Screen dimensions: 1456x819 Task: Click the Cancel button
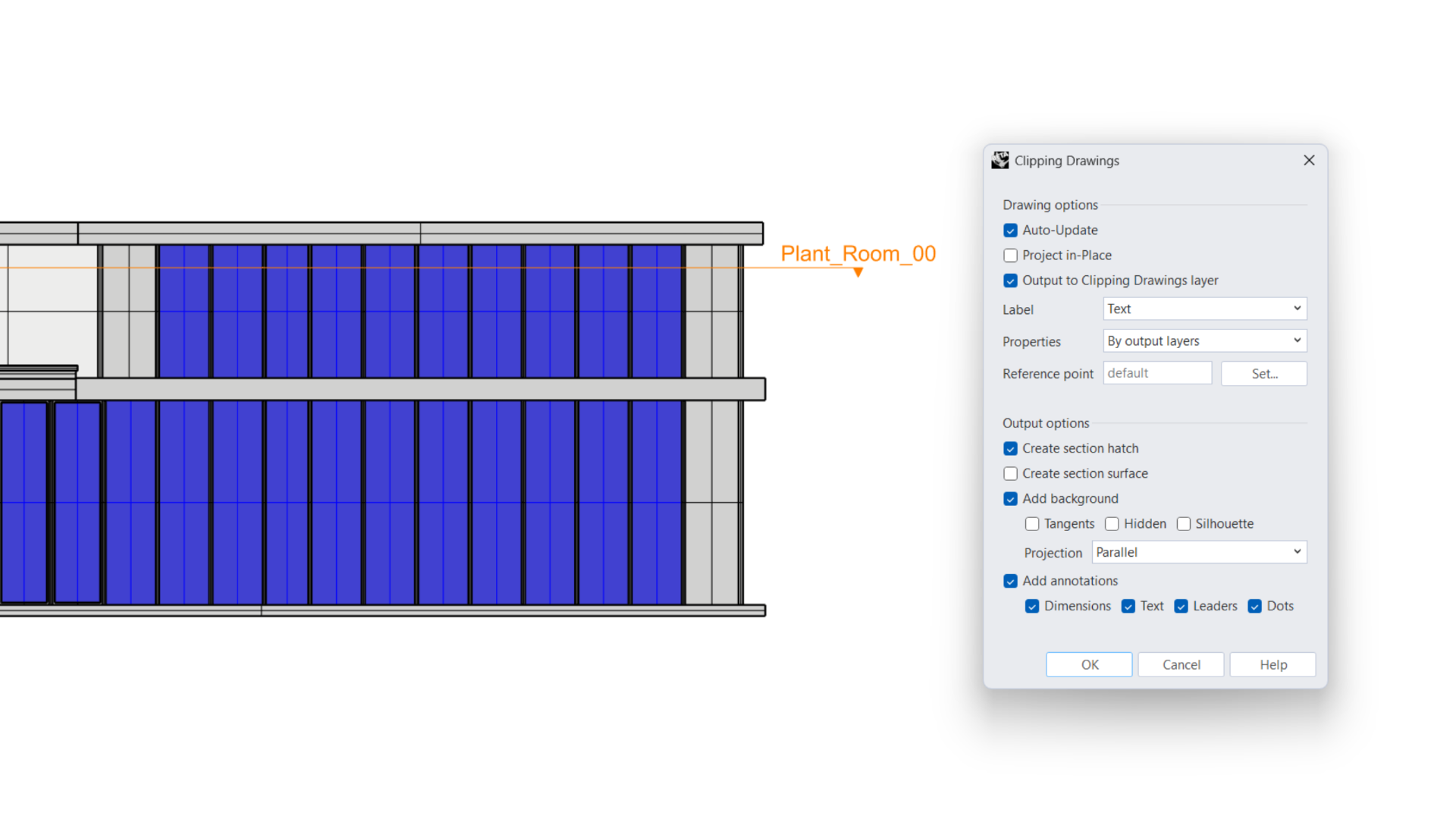click(x=1181, y=665)
